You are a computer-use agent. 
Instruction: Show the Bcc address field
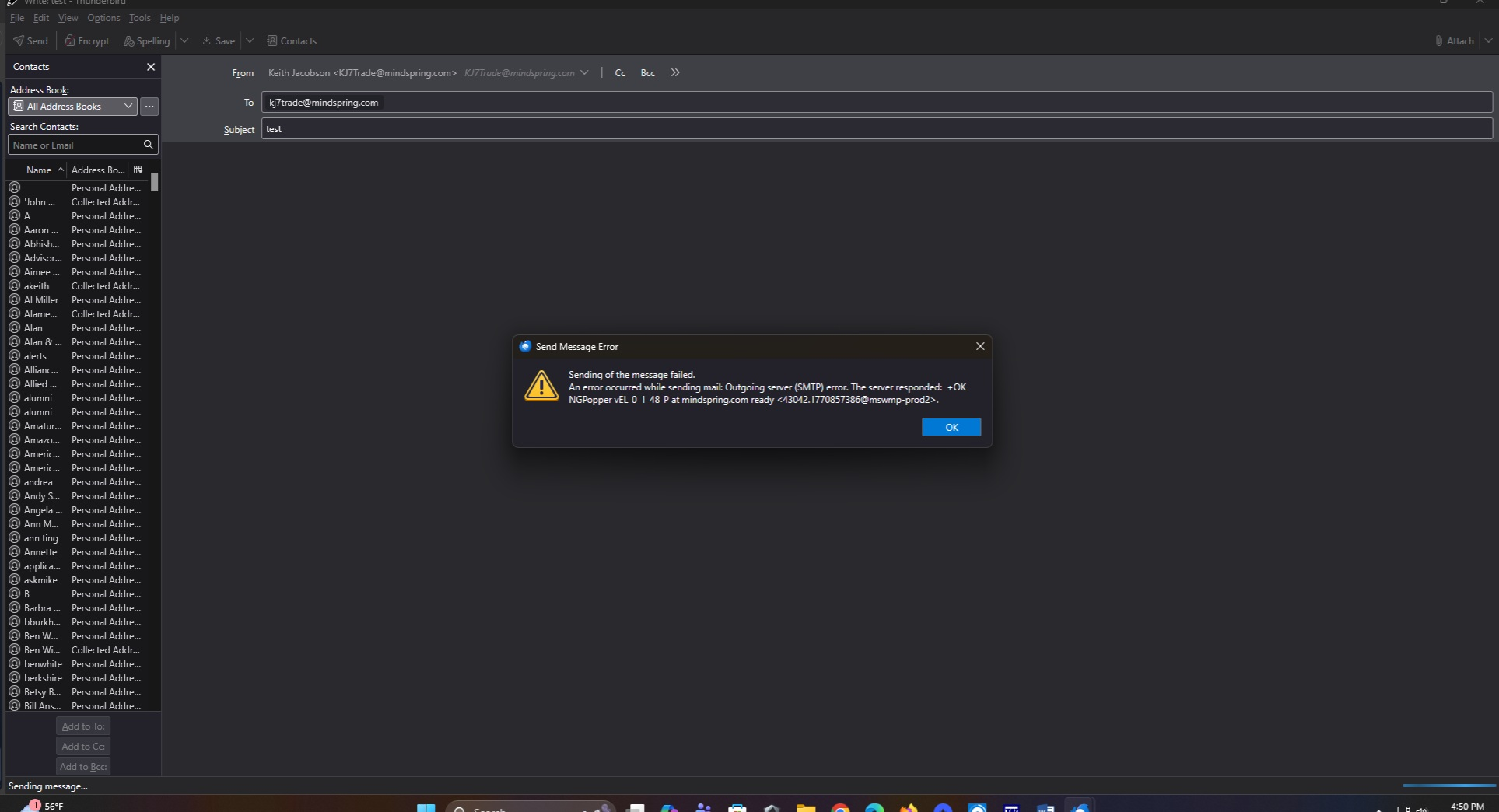(x=647, y=73)
